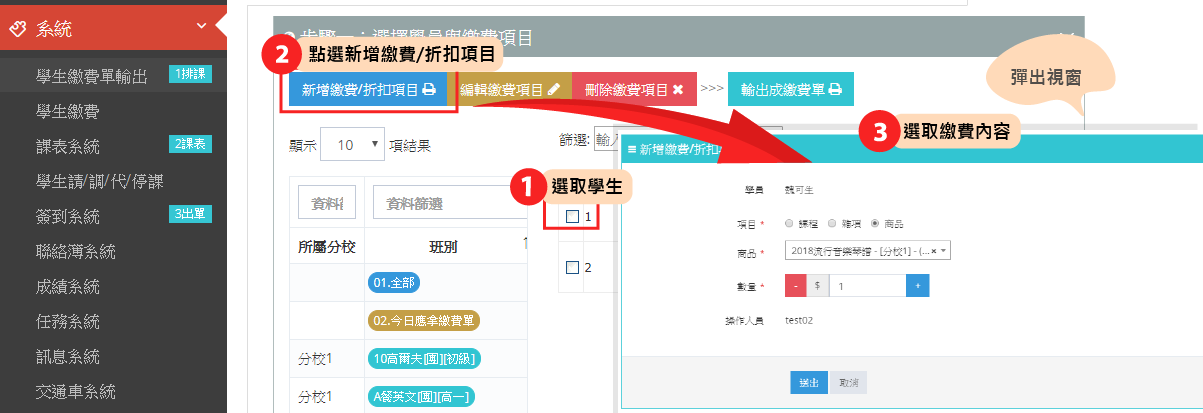The image size is (1203, 413).
Task: Click the X icon on 刪除繳費項目
Action: point(678,89)
